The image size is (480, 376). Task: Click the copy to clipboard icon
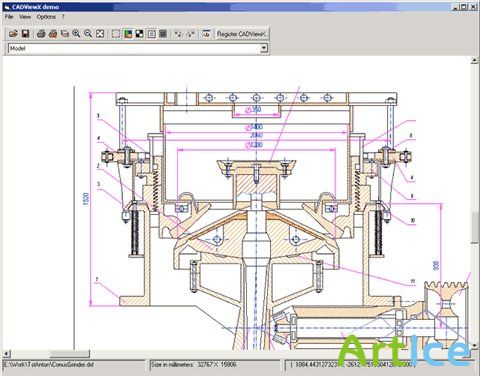[65, 34]
